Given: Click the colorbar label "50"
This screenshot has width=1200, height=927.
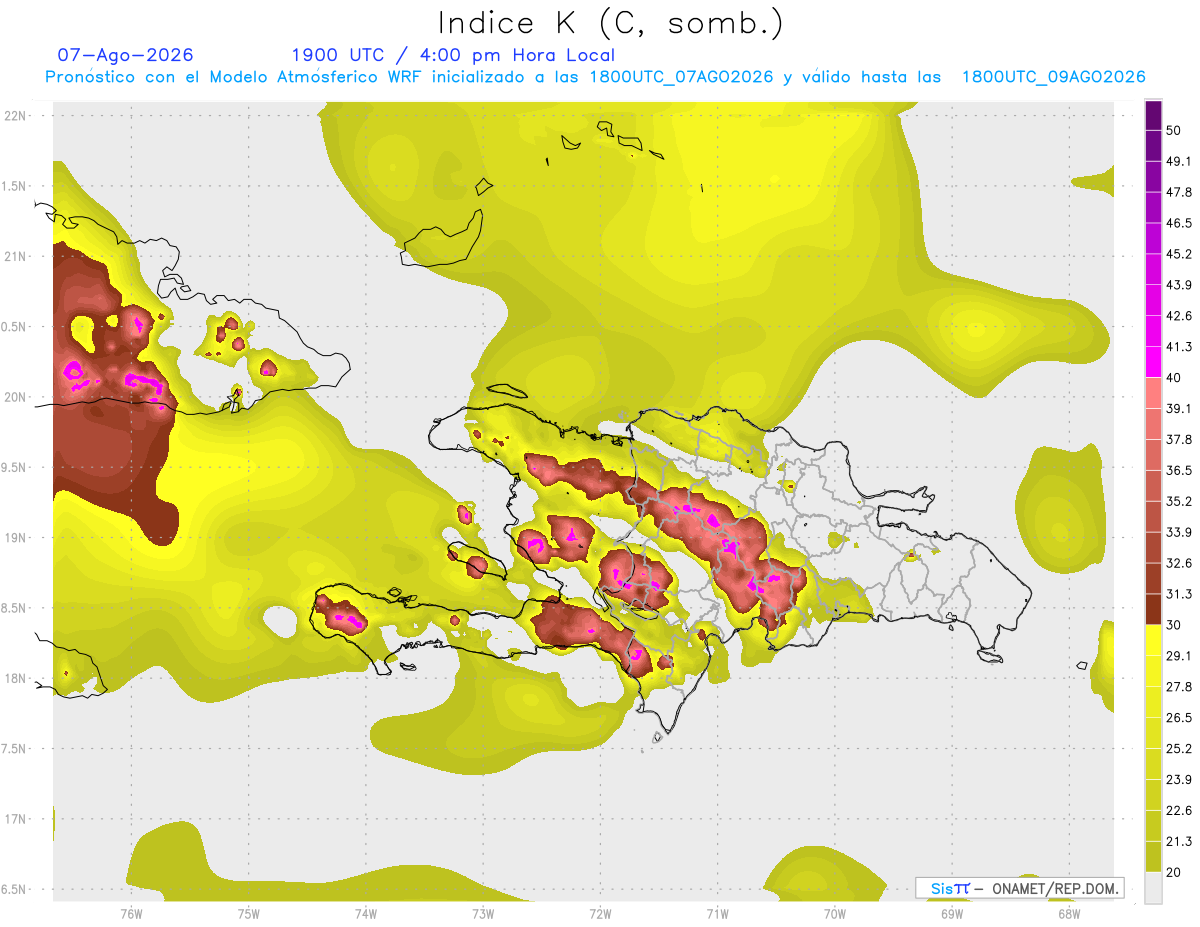Looking at the screenshot, I should 1174,131.
